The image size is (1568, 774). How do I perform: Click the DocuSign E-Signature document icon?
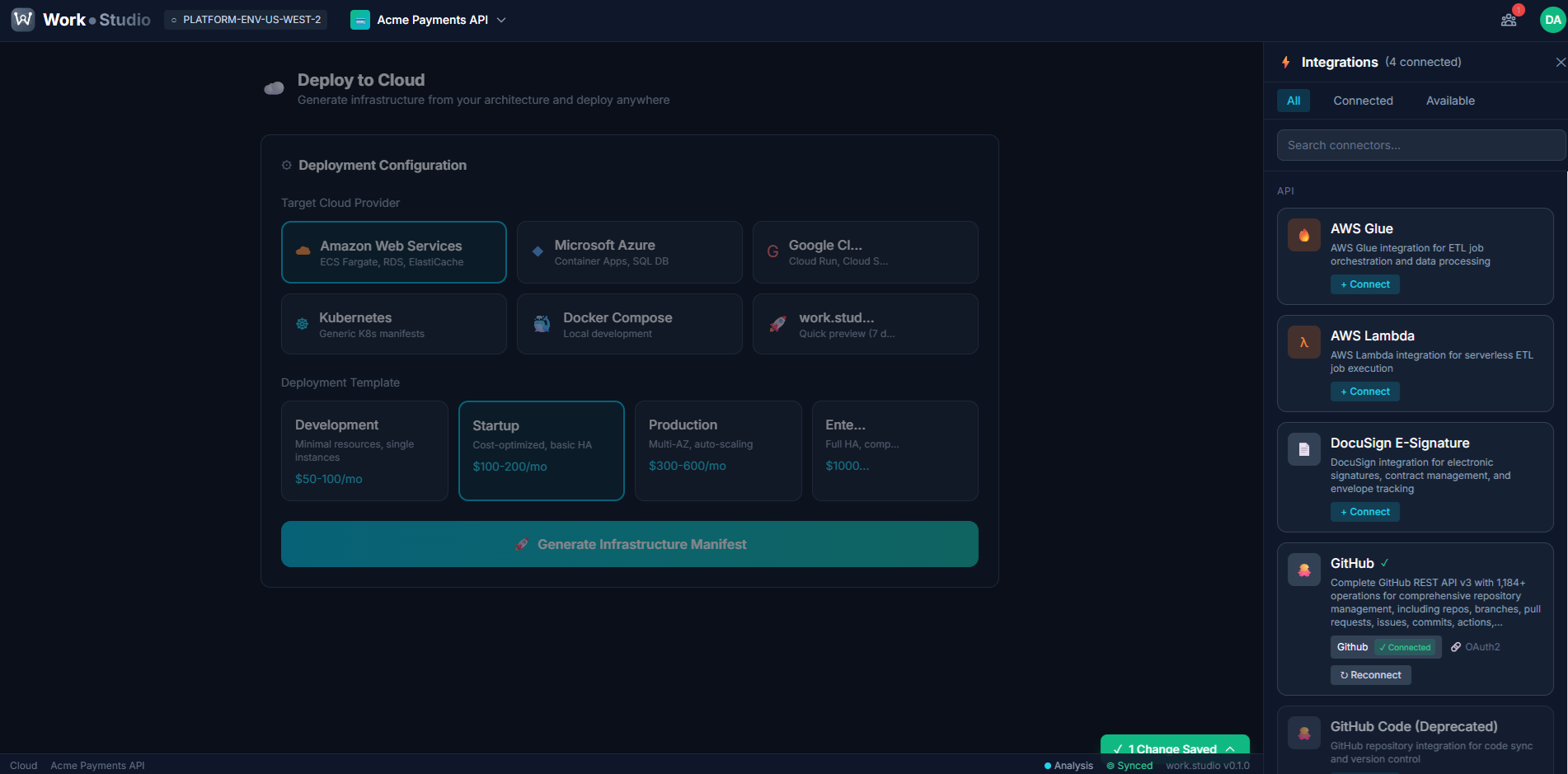pyautogui.click(x=1304, y=449)
